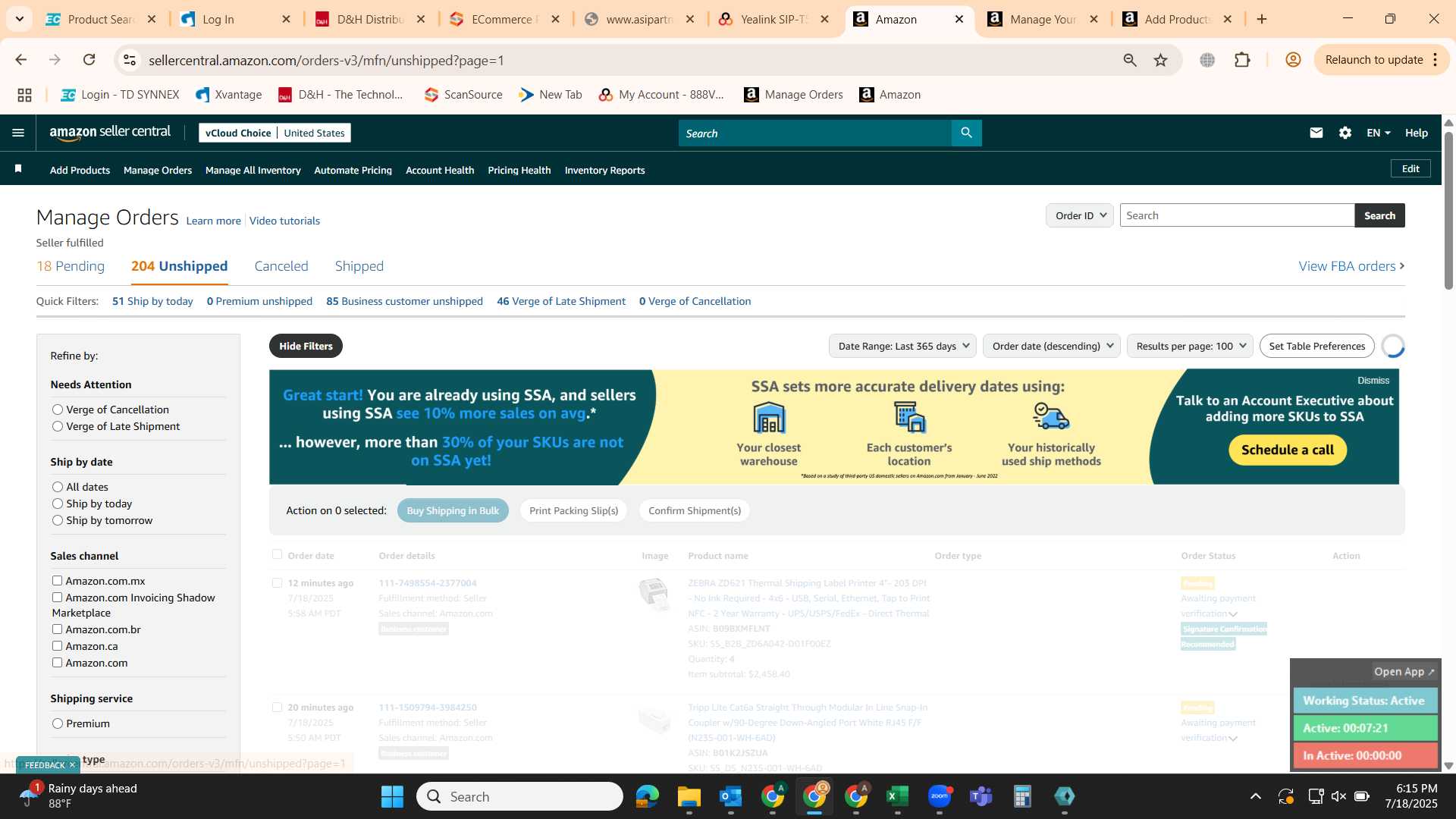Open Account Health menu item

point(440,170)
